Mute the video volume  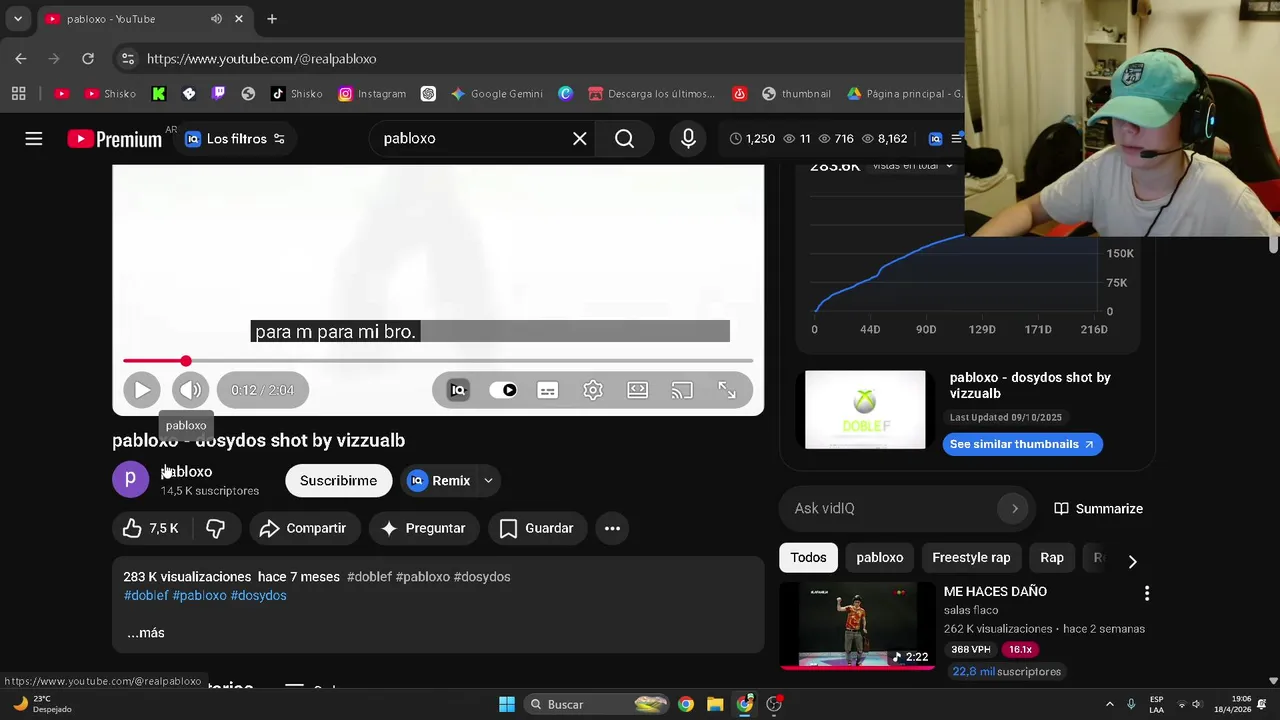[190, 390]
